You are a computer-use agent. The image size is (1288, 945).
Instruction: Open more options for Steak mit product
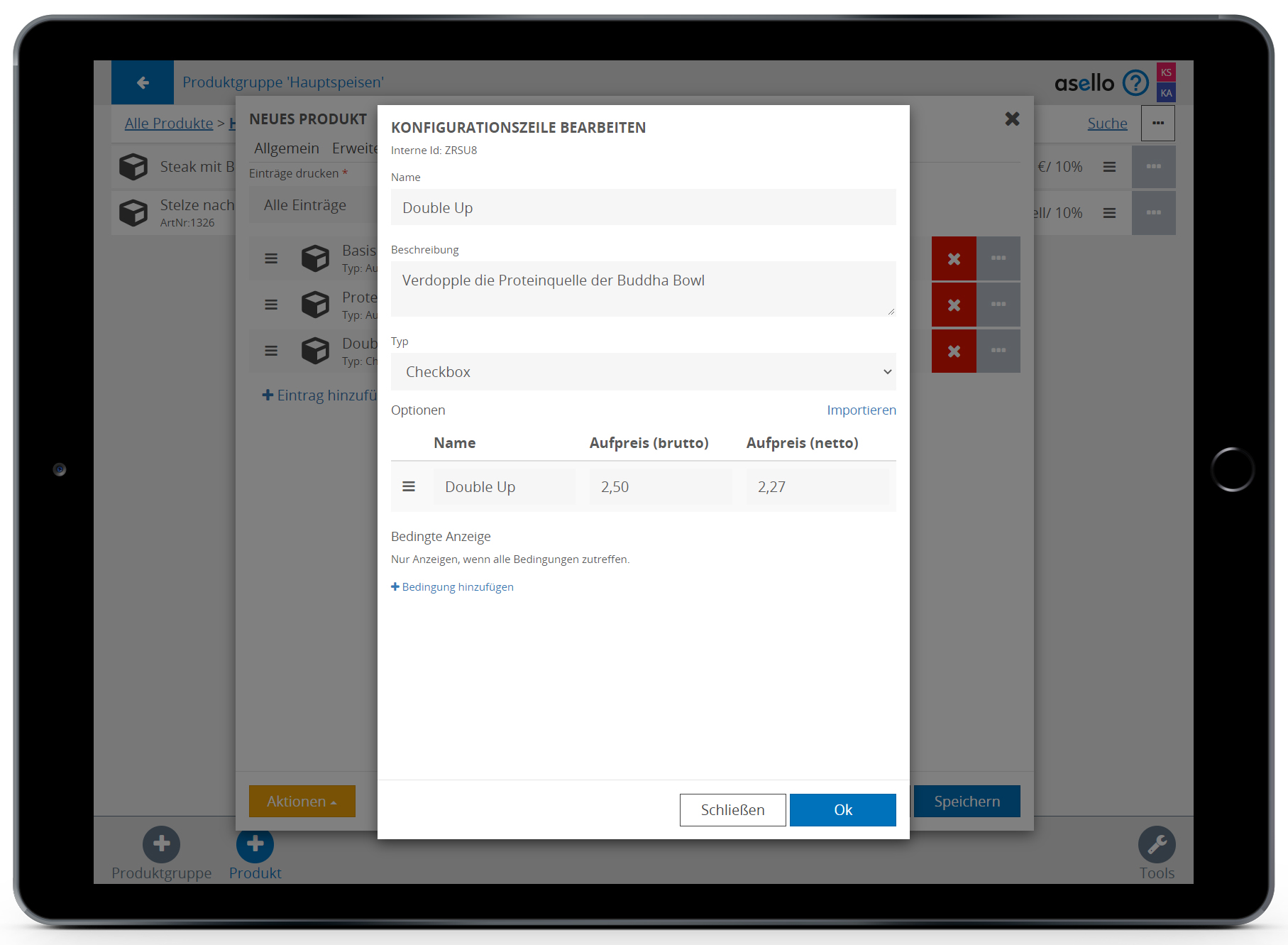(x=1153, y=167)
